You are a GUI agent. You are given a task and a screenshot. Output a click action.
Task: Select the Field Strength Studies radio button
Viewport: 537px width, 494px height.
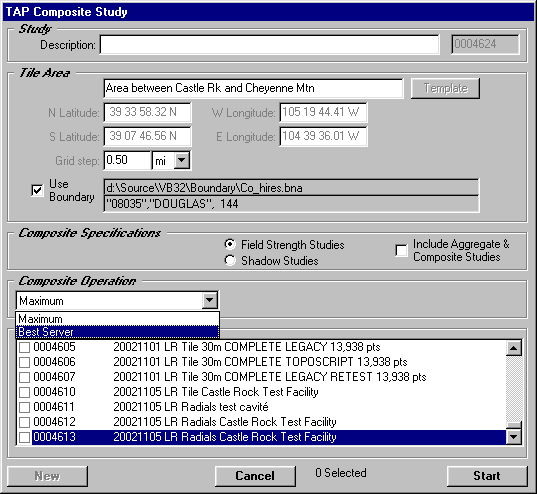point(230,244)
